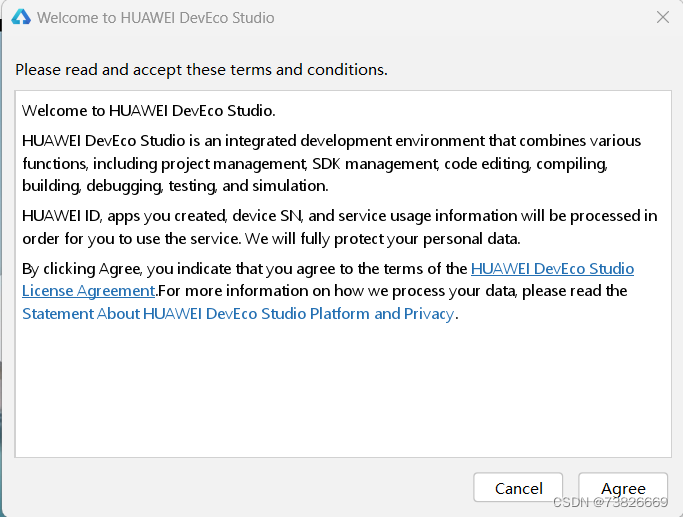Click the first 'Welcome to HUAWEI DevEco Studio.' line
This screenshot has width=683, height=517.
[x=148, y=110]
